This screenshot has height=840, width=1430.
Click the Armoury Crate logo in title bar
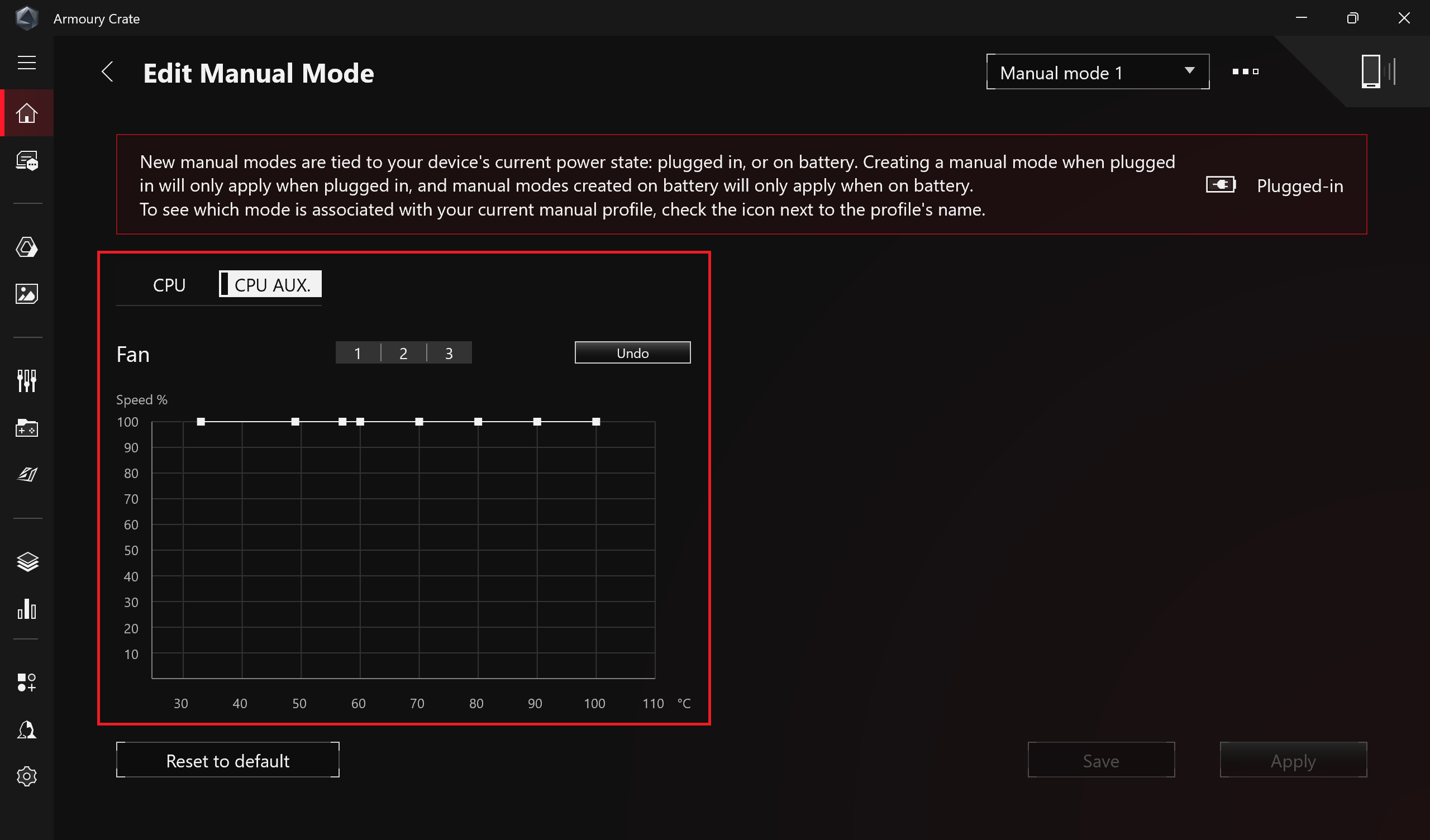[27, 18]
